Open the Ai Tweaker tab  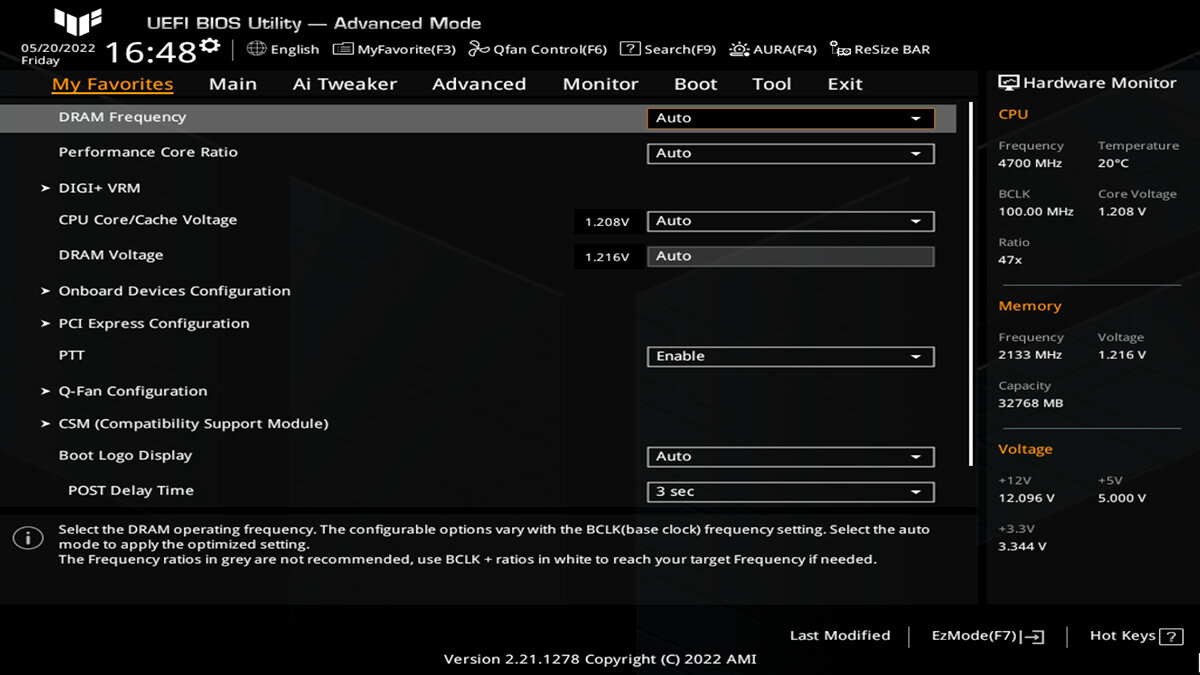[x=345, y=84]
